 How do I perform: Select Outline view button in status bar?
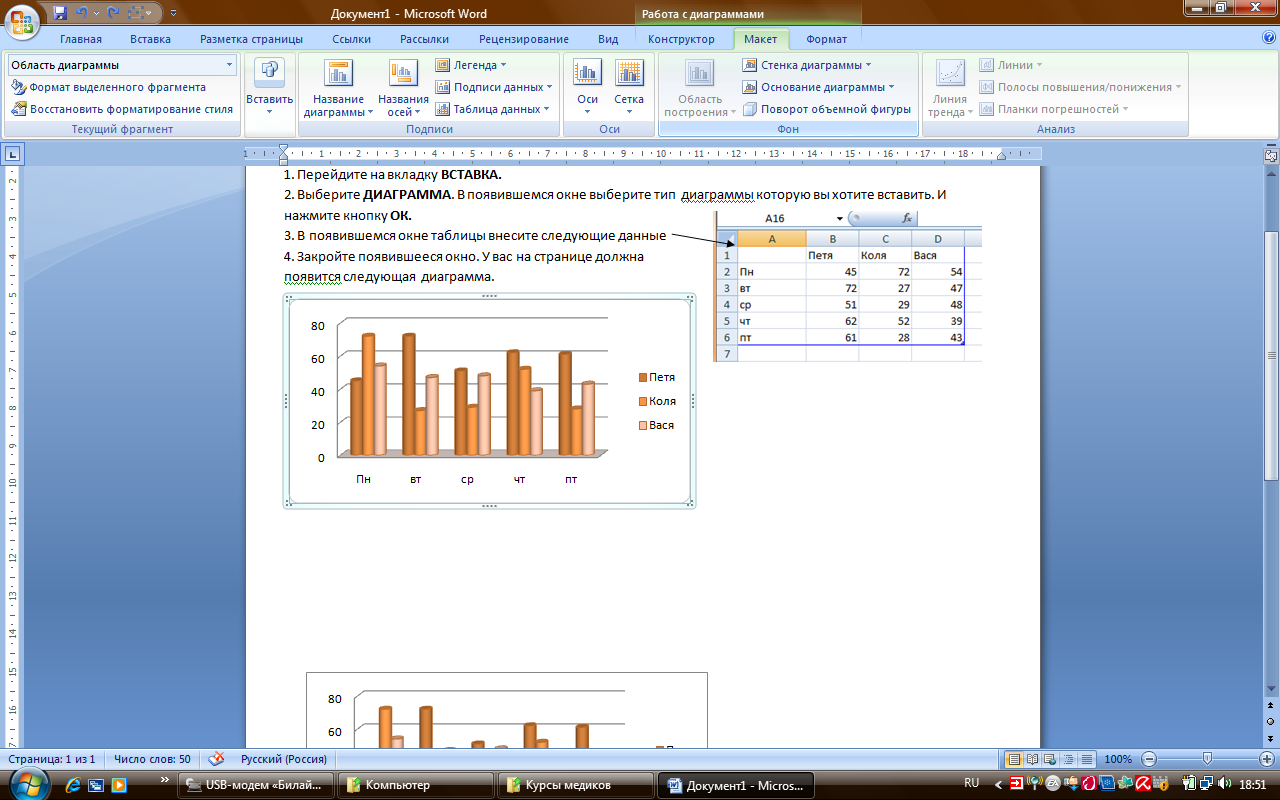(1068, 759)
